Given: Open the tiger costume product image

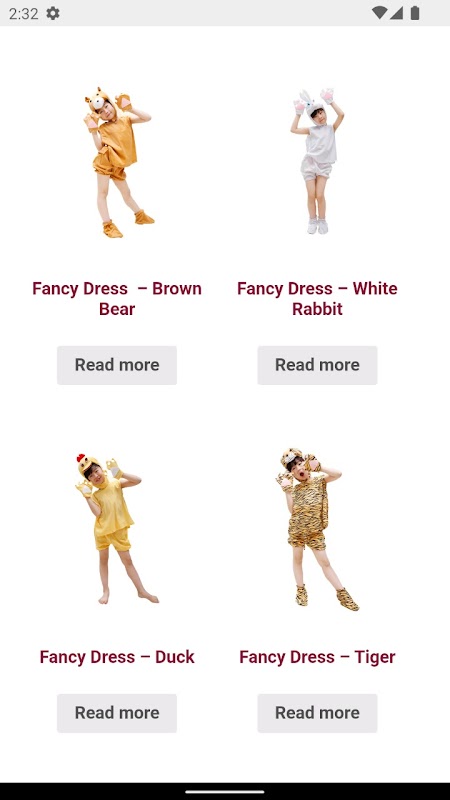Looking at the screenshot, I should tap(317, 528).
